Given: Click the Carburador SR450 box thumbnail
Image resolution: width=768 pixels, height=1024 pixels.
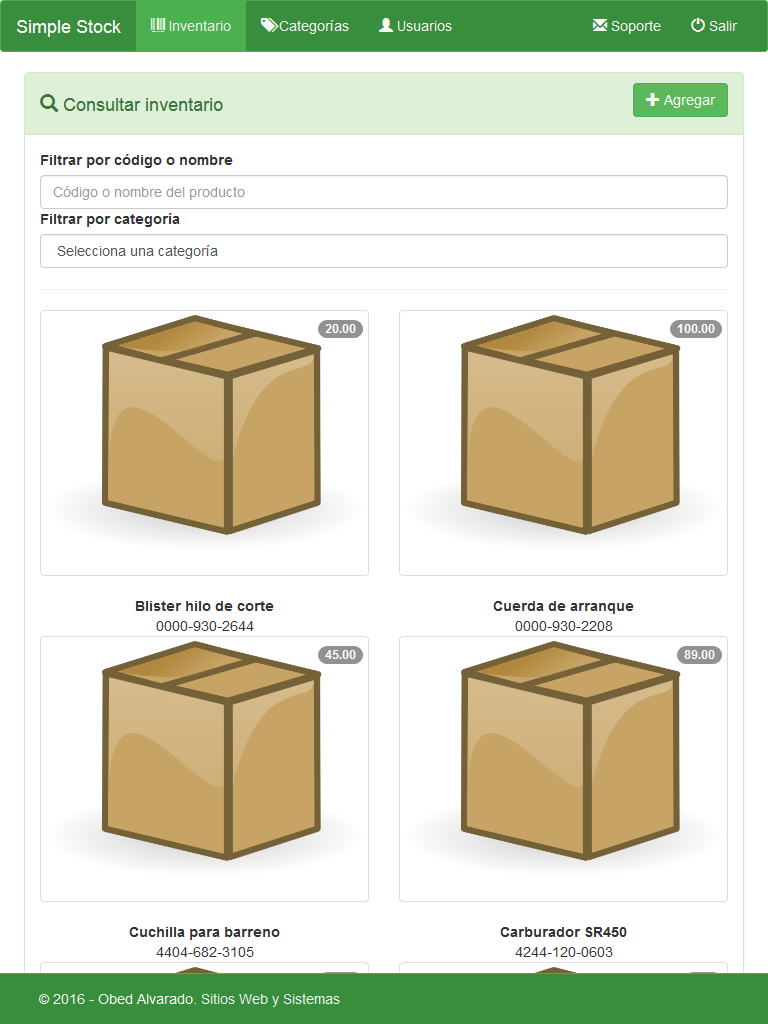Looking at the screenshot, I should click(x=563, y=768).
